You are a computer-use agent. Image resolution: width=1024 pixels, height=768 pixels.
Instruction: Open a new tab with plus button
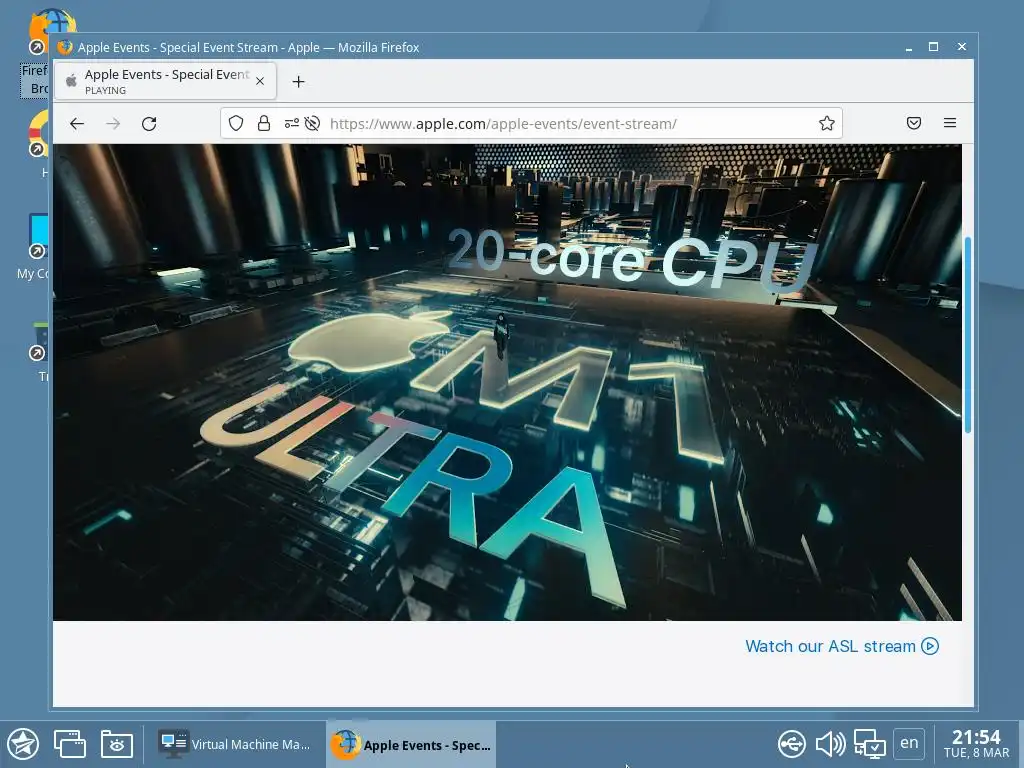tap(298, 82)
